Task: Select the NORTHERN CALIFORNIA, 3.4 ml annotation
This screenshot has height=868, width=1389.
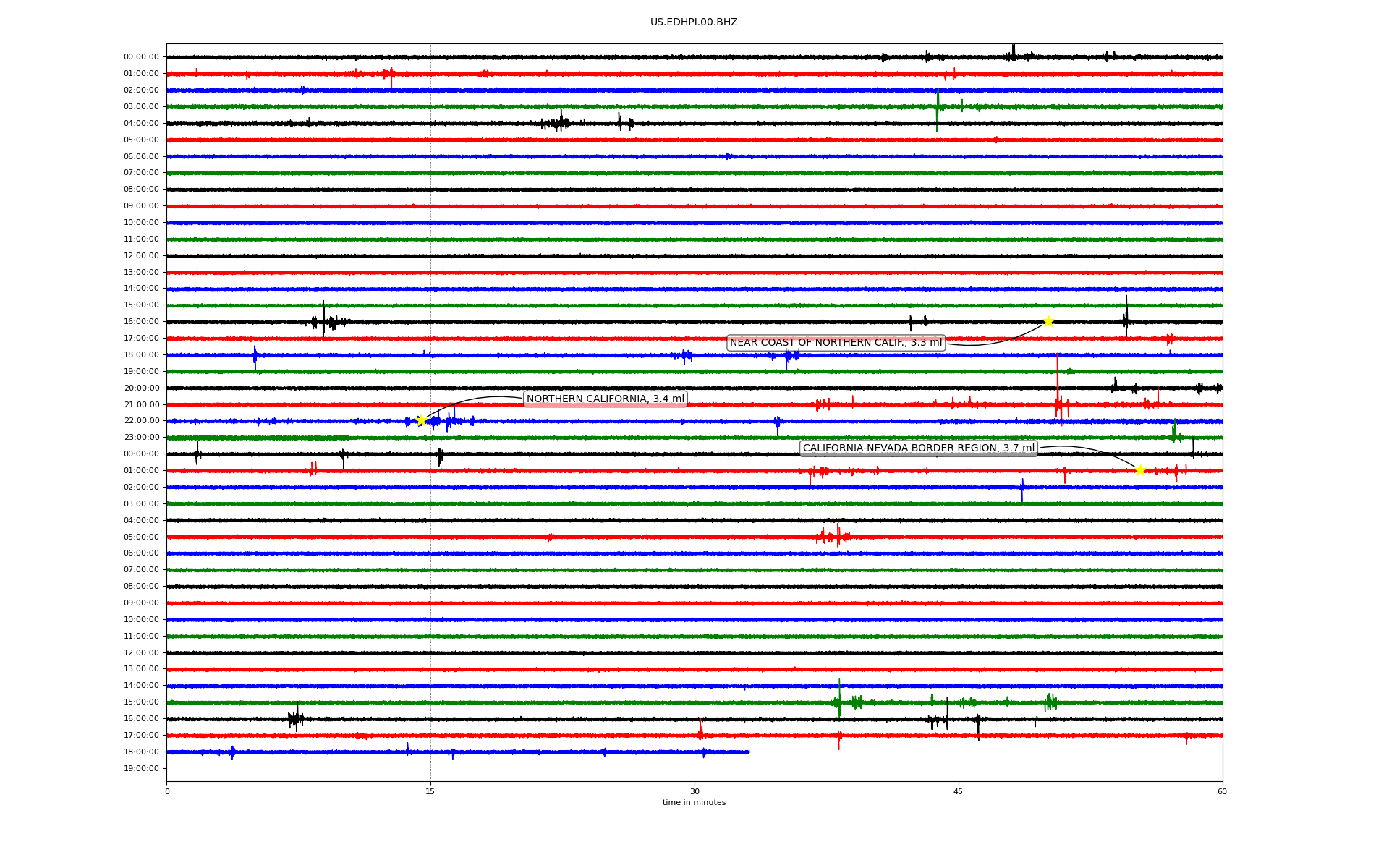Action: click(x=606, y=399)
